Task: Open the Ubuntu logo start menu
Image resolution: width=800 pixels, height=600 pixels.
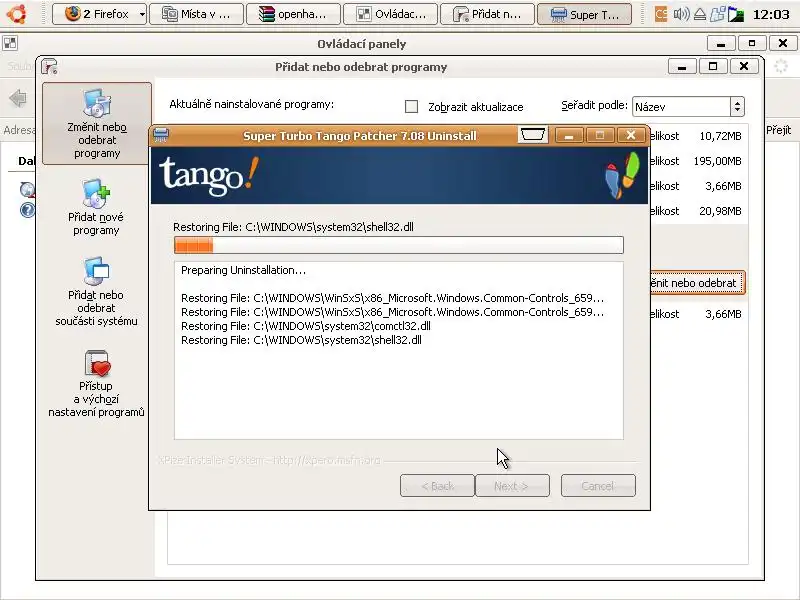Action: click(x=16, y=13)
